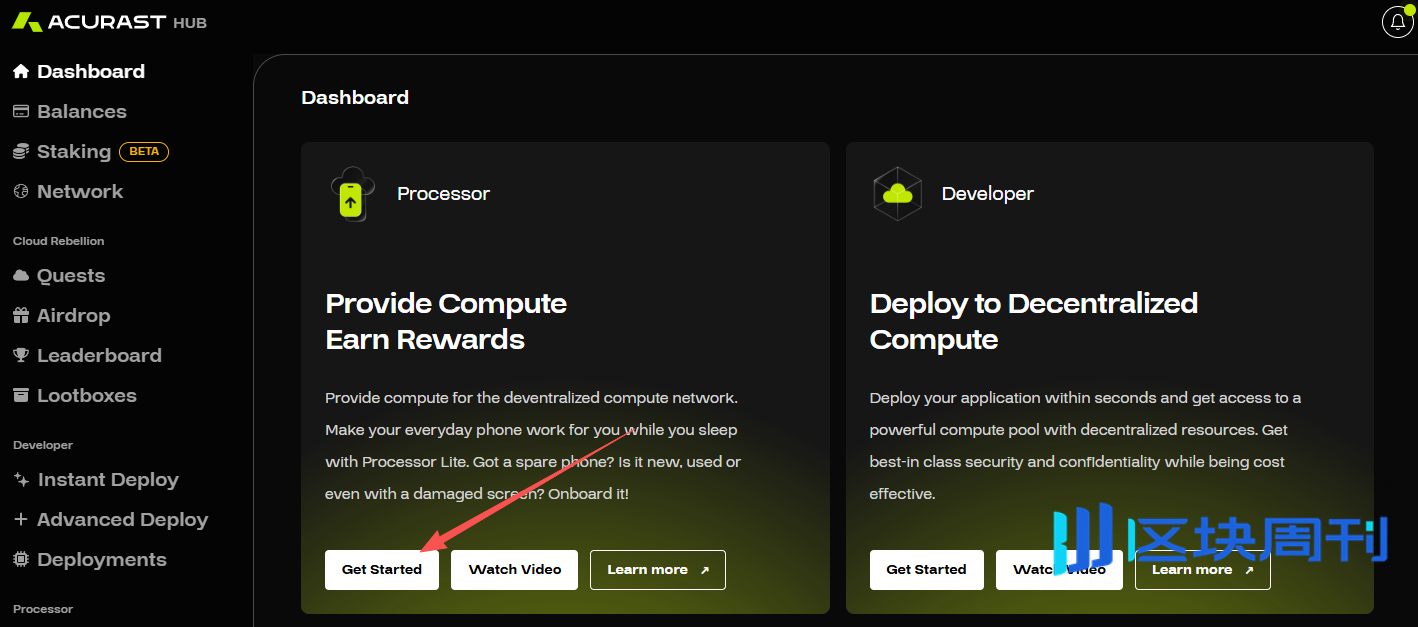Click the Airdrop gift icon in sidebar
The width and height of the screenshot is (1418, 627).
(21, 316)
